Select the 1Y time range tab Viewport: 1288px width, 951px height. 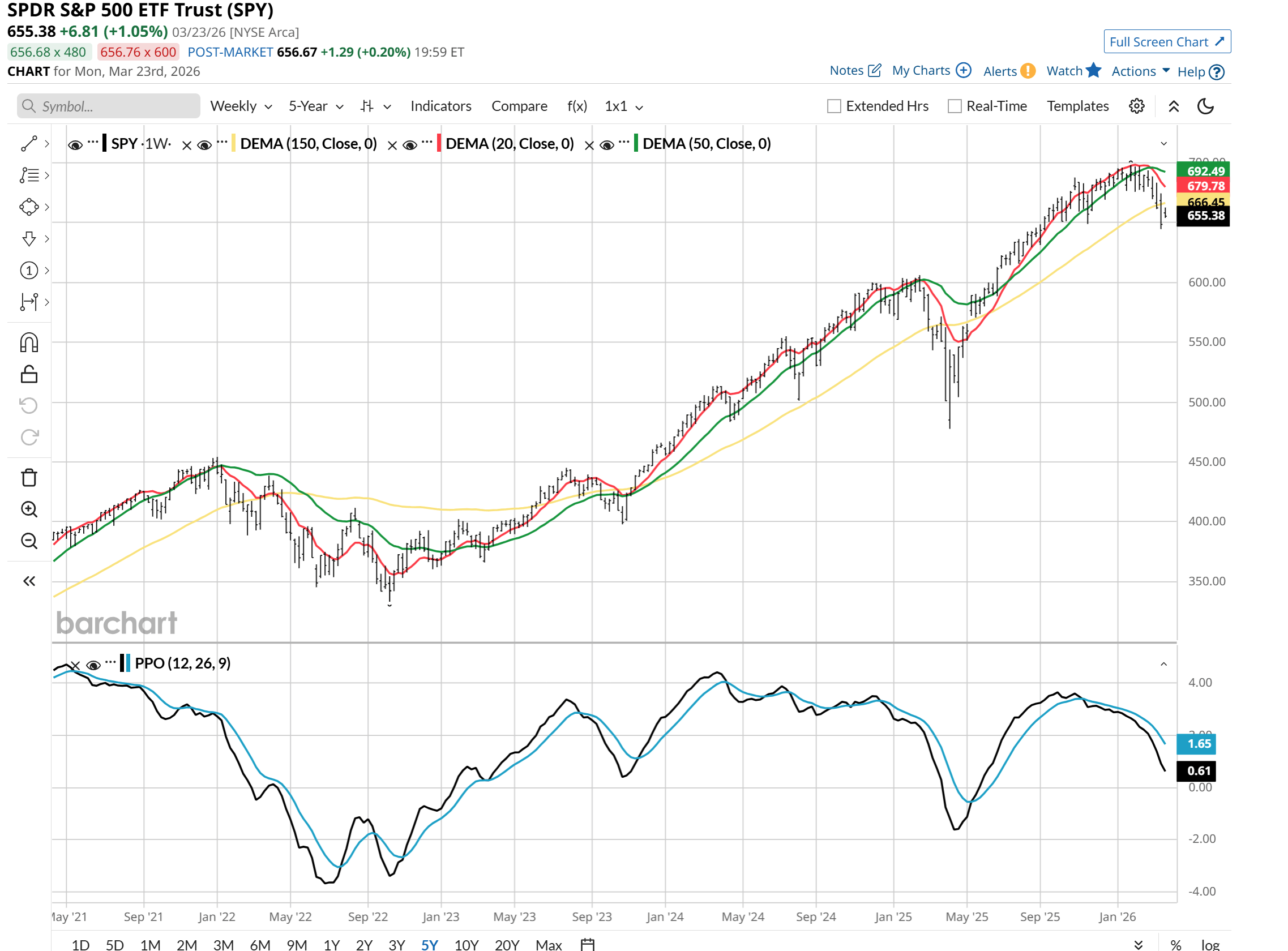[x=331, y=945]
